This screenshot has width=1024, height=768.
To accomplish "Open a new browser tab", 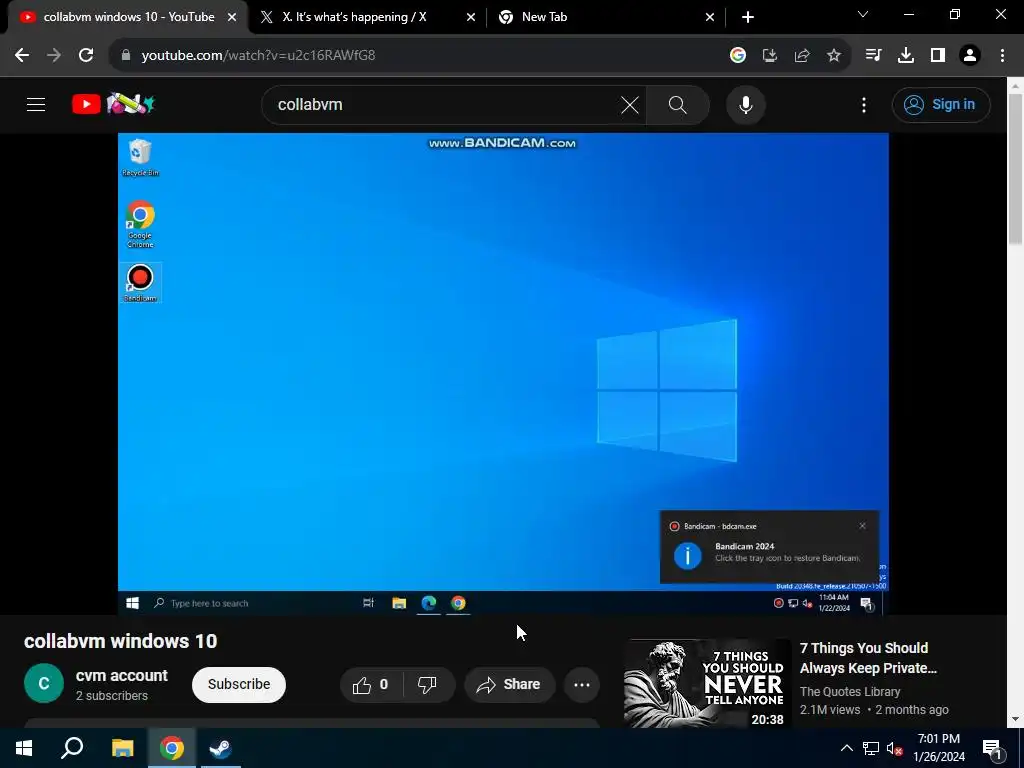I will 748,17.
